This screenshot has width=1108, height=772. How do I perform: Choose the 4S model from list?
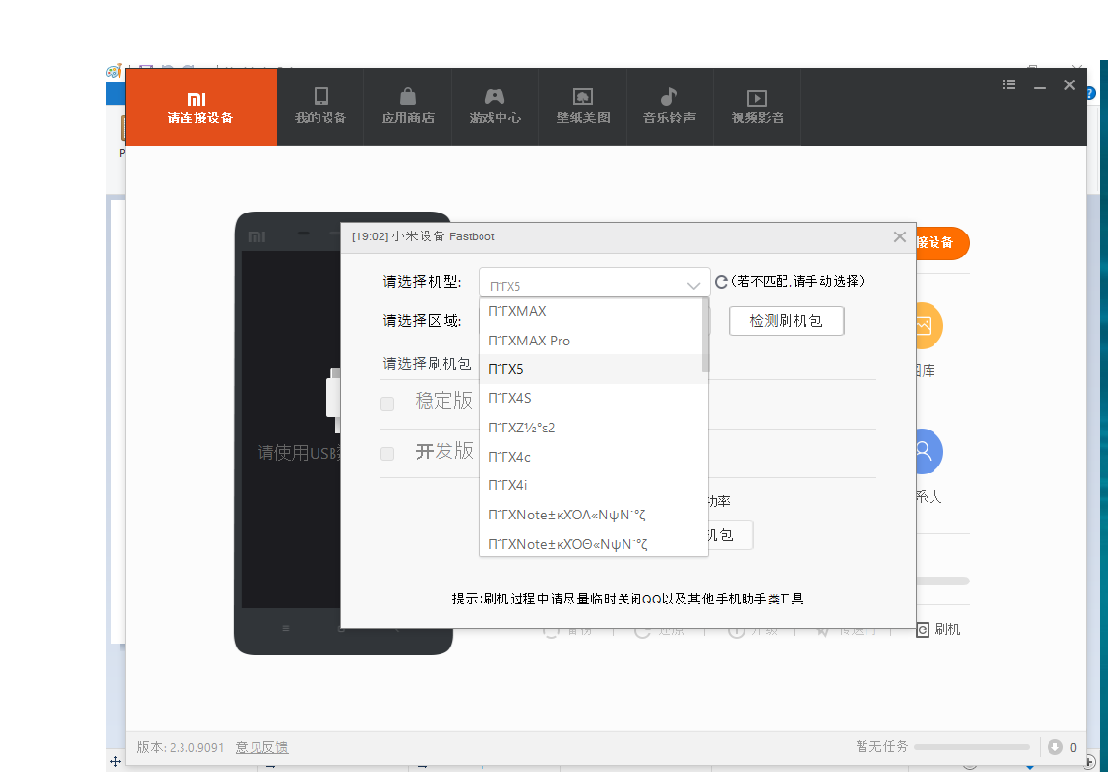pos(510,398)
